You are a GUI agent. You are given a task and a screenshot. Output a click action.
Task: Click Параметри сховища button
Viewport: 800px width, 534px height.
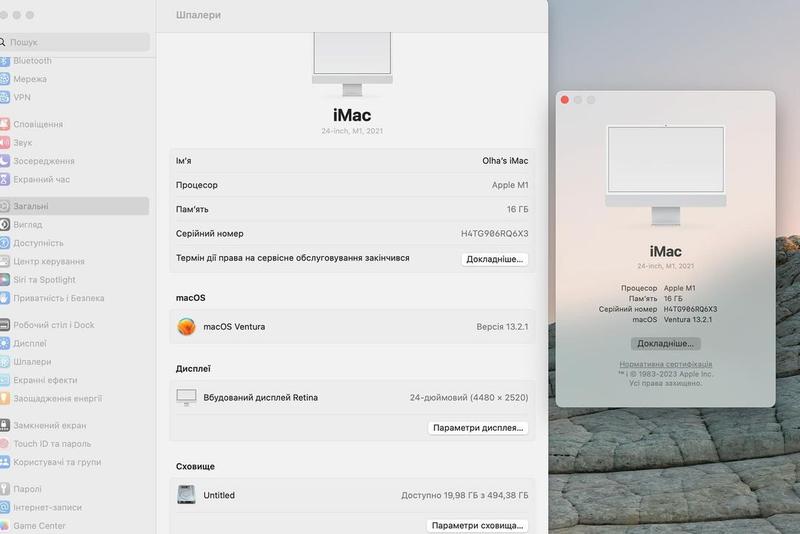point(477,525)
